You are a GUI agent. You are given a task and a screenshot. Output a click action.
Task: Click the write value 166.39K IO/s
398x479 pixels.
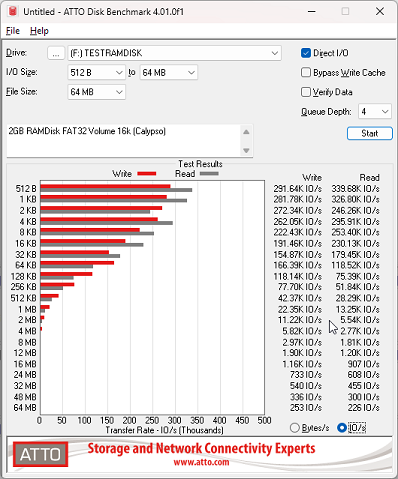click(297, 265)
